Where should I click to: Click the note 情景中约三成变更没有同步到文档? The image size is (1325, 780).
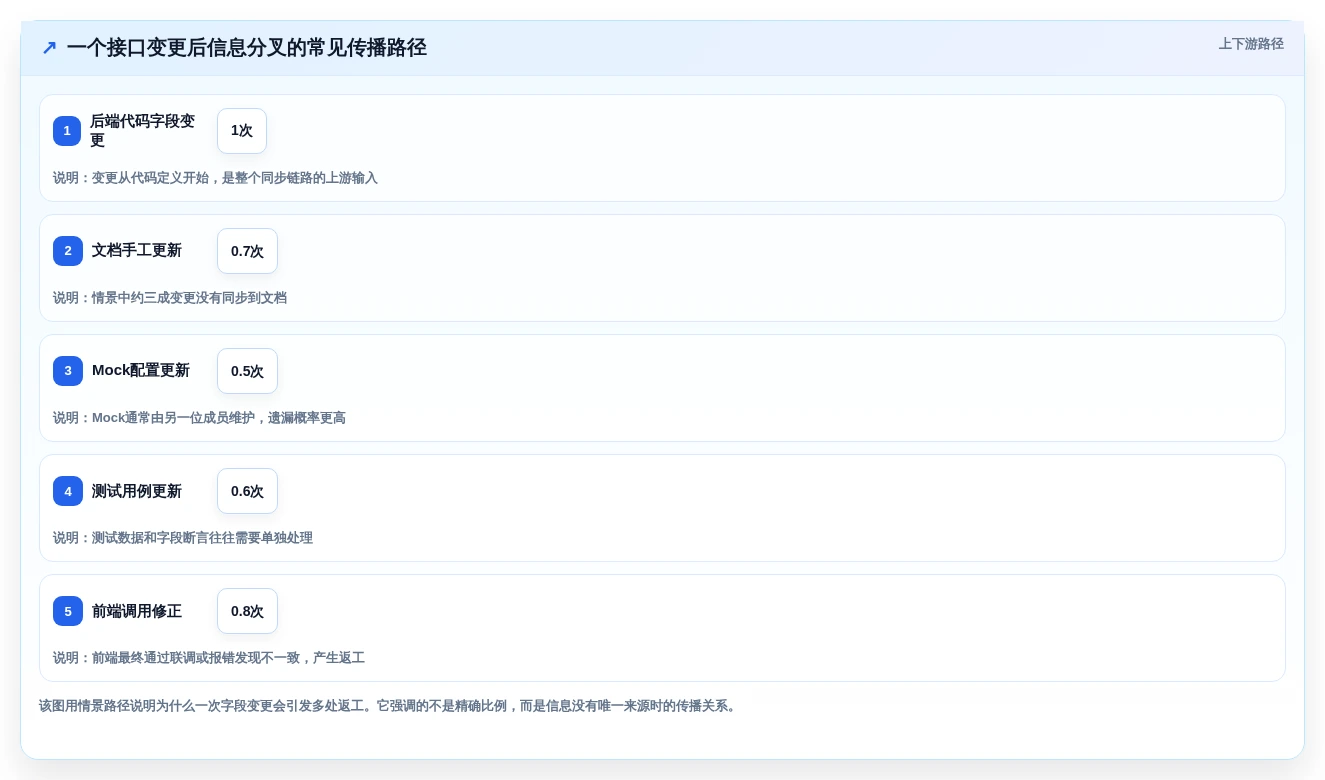(x=170, y=298)
